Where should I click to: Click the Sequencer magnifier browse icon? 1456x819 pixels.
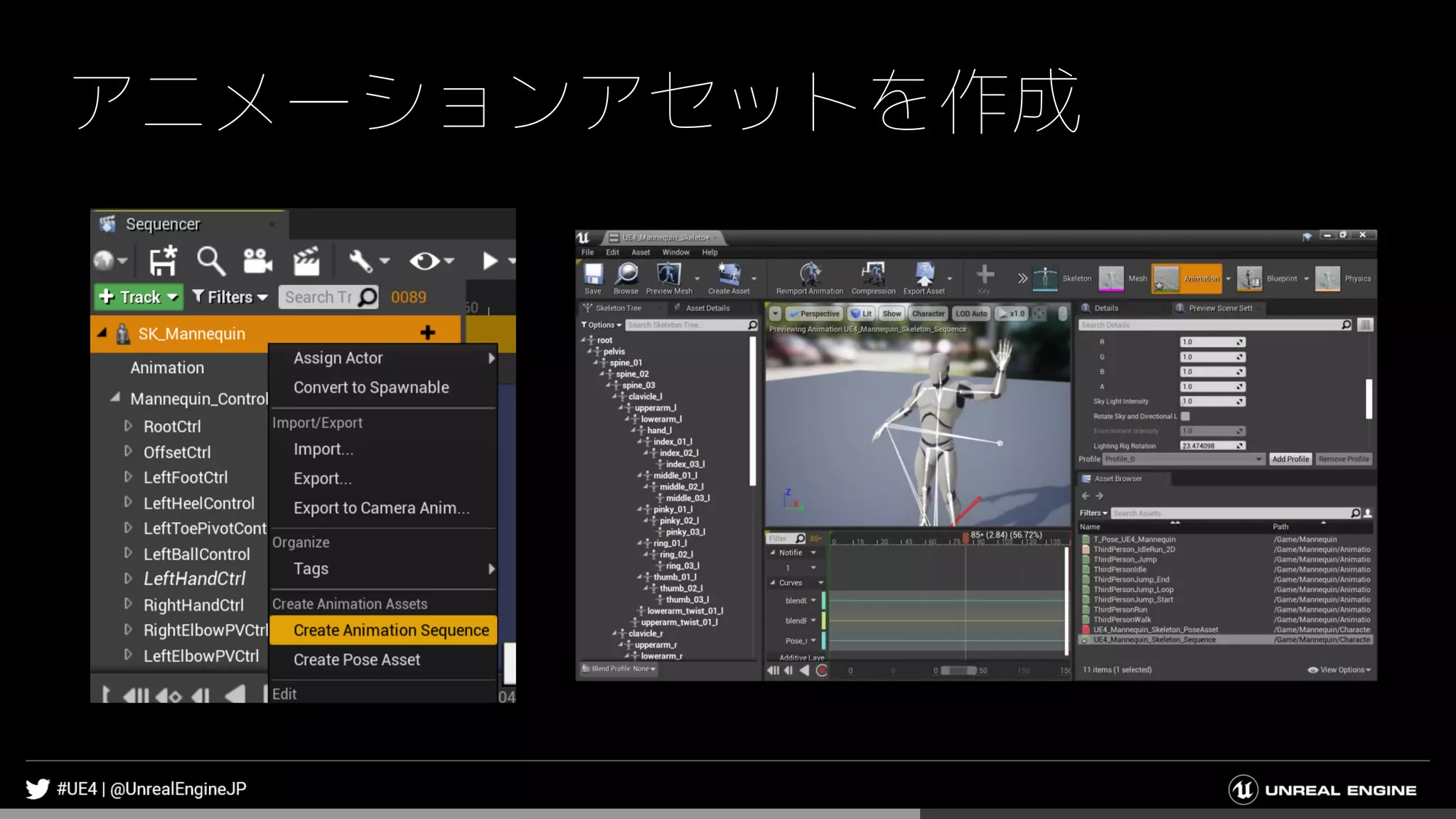(x=211, y=261)
